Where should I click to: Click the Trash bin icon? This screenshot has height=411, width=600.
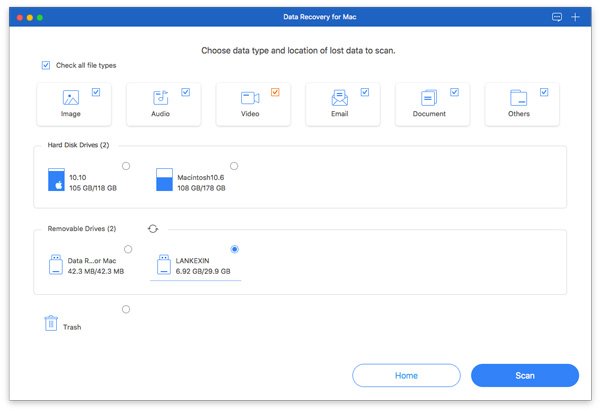51,323
